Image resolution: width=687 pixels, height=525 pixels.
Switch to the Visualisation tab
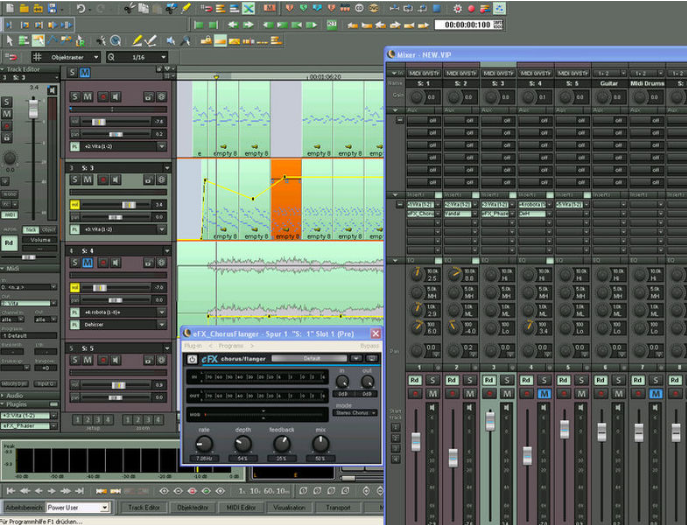point(289,507)
